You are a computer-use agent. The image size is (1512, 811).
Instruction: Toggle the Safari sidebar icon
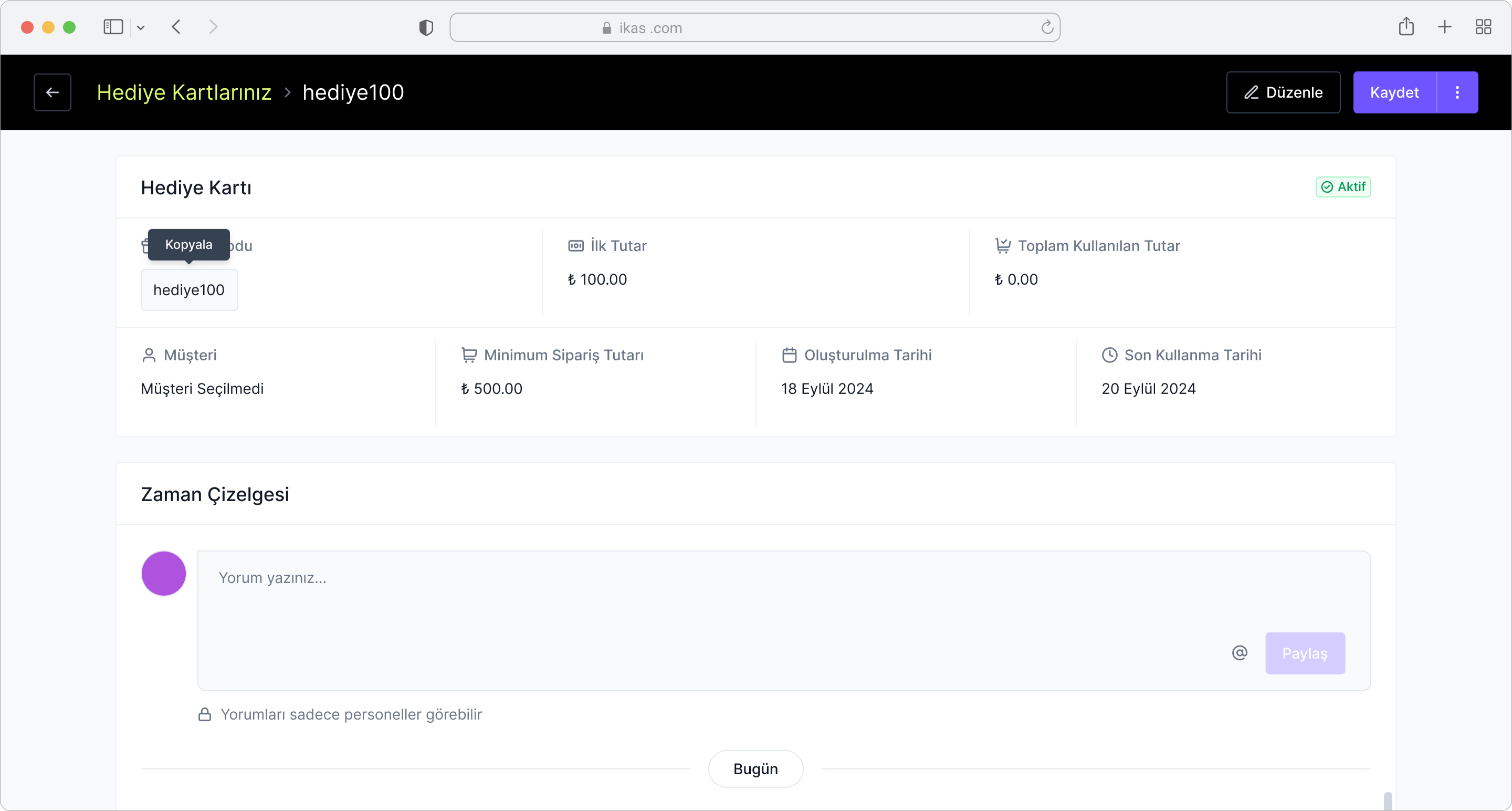(x=113, y=27)
